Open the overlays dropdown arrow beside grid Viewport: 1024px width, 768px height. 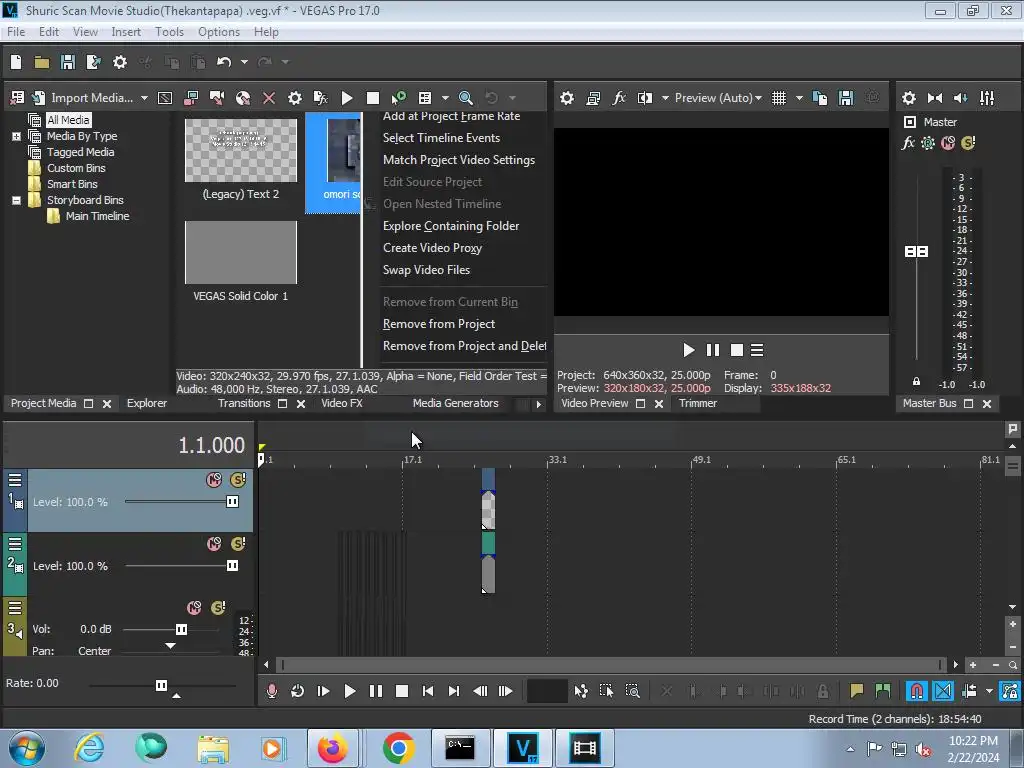point(799,98)
